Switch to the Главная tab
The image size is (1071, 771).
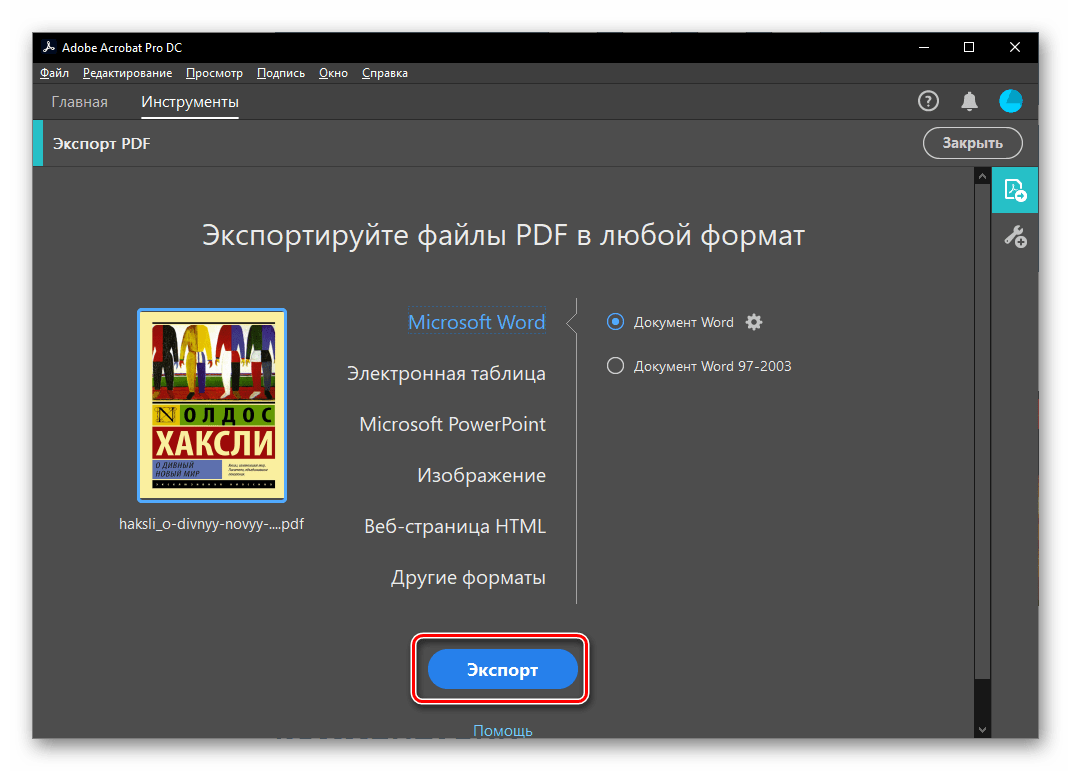pos(79,102)
